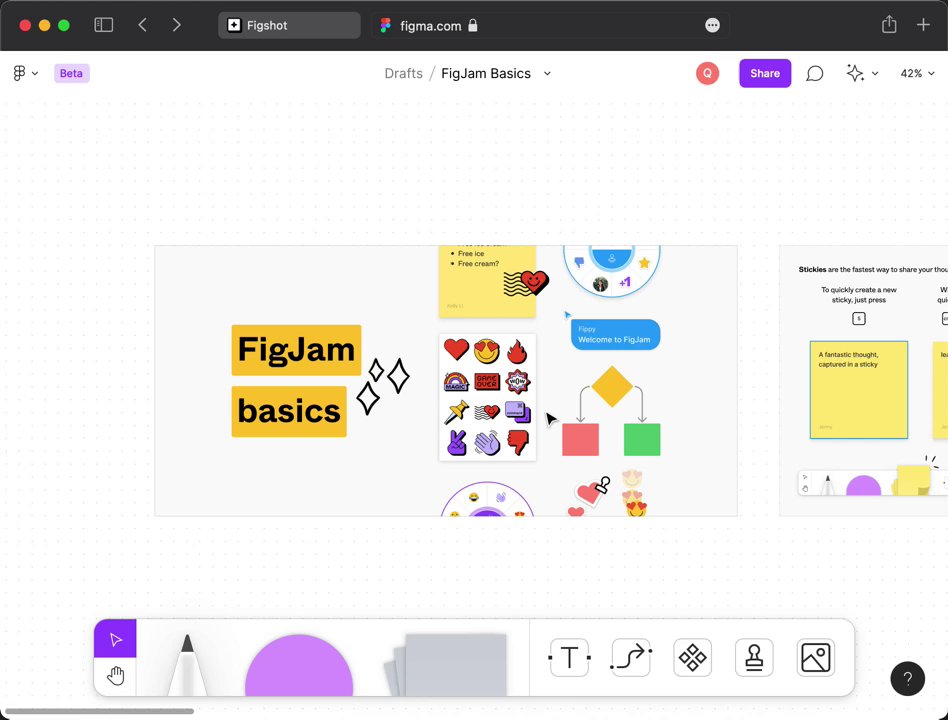Open the Widgets and components tool
This screenshot has width=948, height=720.
click(x=692, y=657)
